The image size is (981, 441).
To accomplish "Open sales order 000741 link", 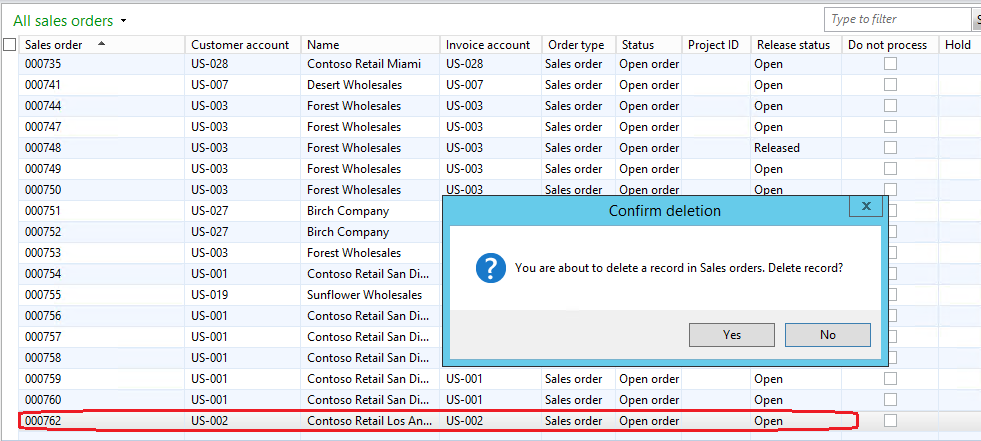I will tap(43, 85).
